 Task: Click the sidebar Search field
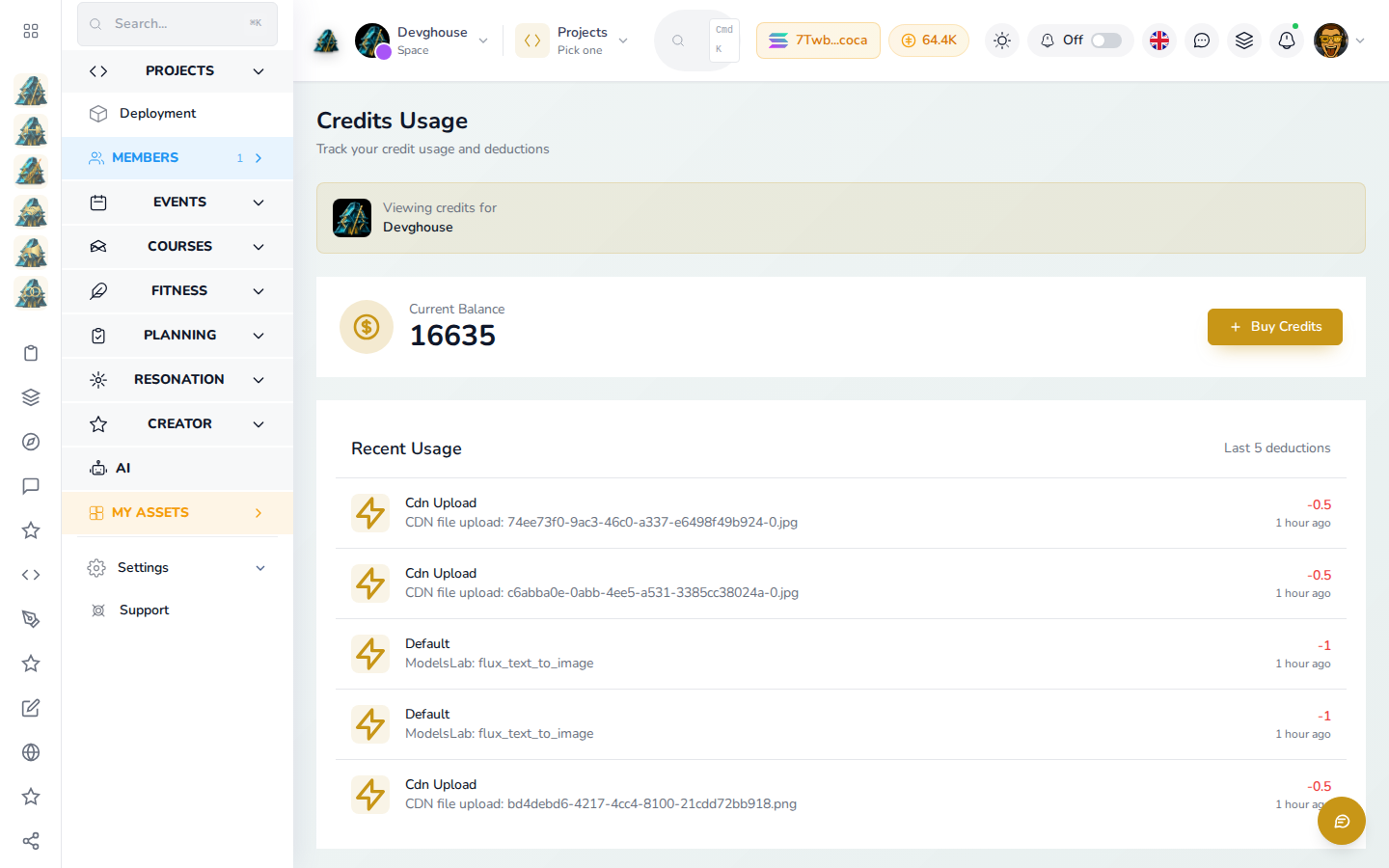(x=177, y=23)
